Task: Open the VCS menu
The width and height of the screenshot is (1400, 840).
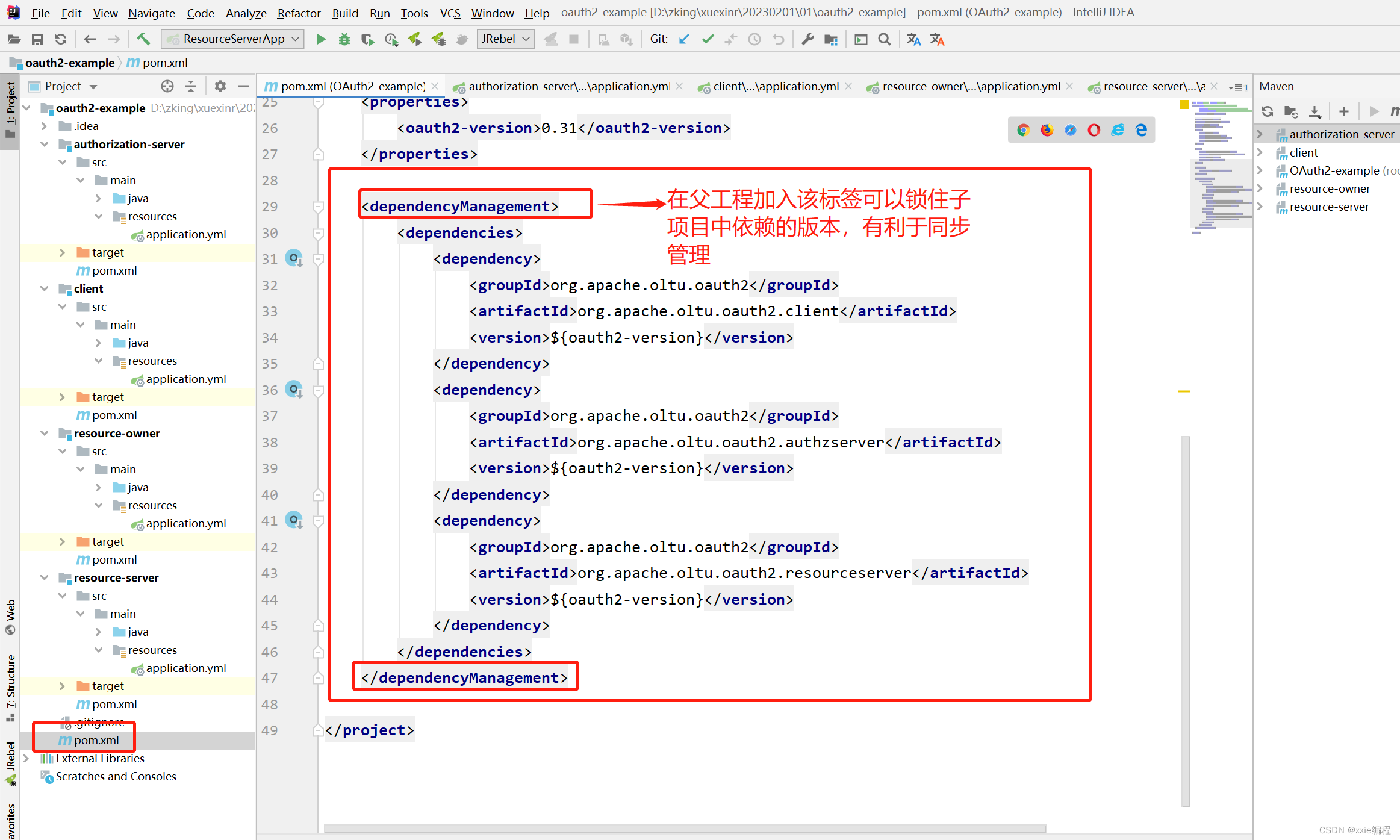Action: pyautogui.click(x=450, y=13)
